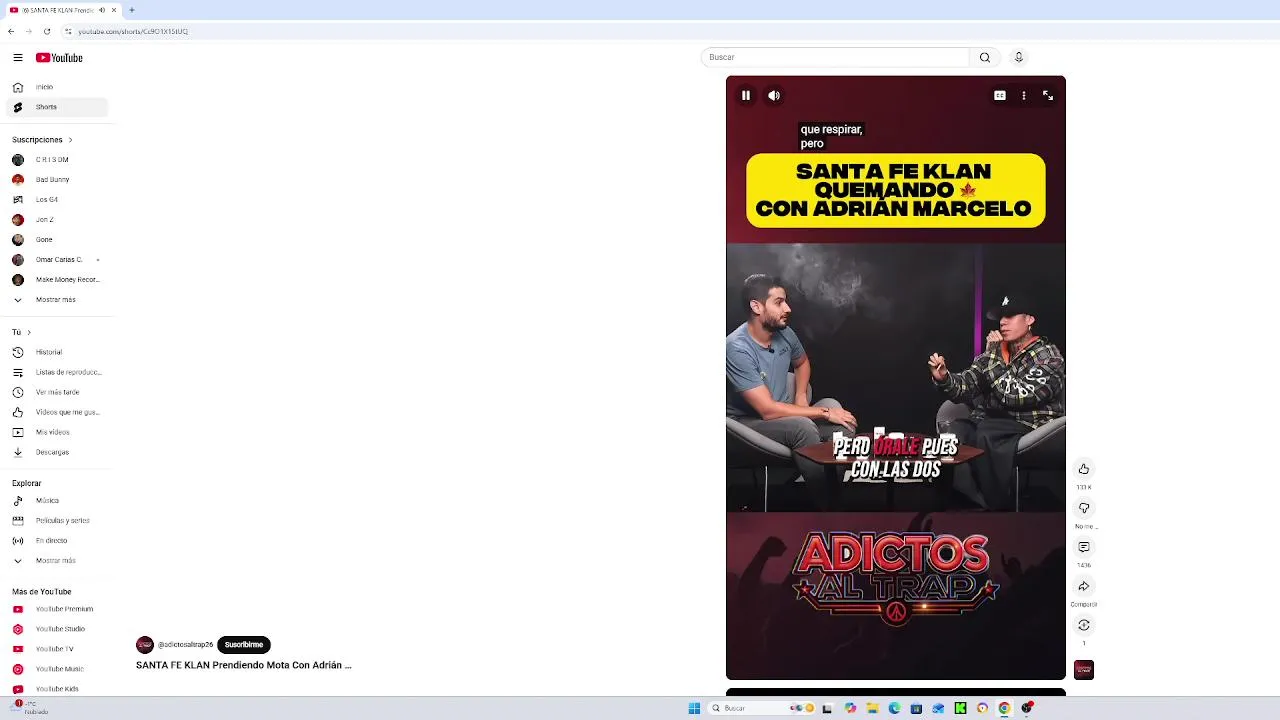
Task: Open YouTube TV
Action: [58, 649]
